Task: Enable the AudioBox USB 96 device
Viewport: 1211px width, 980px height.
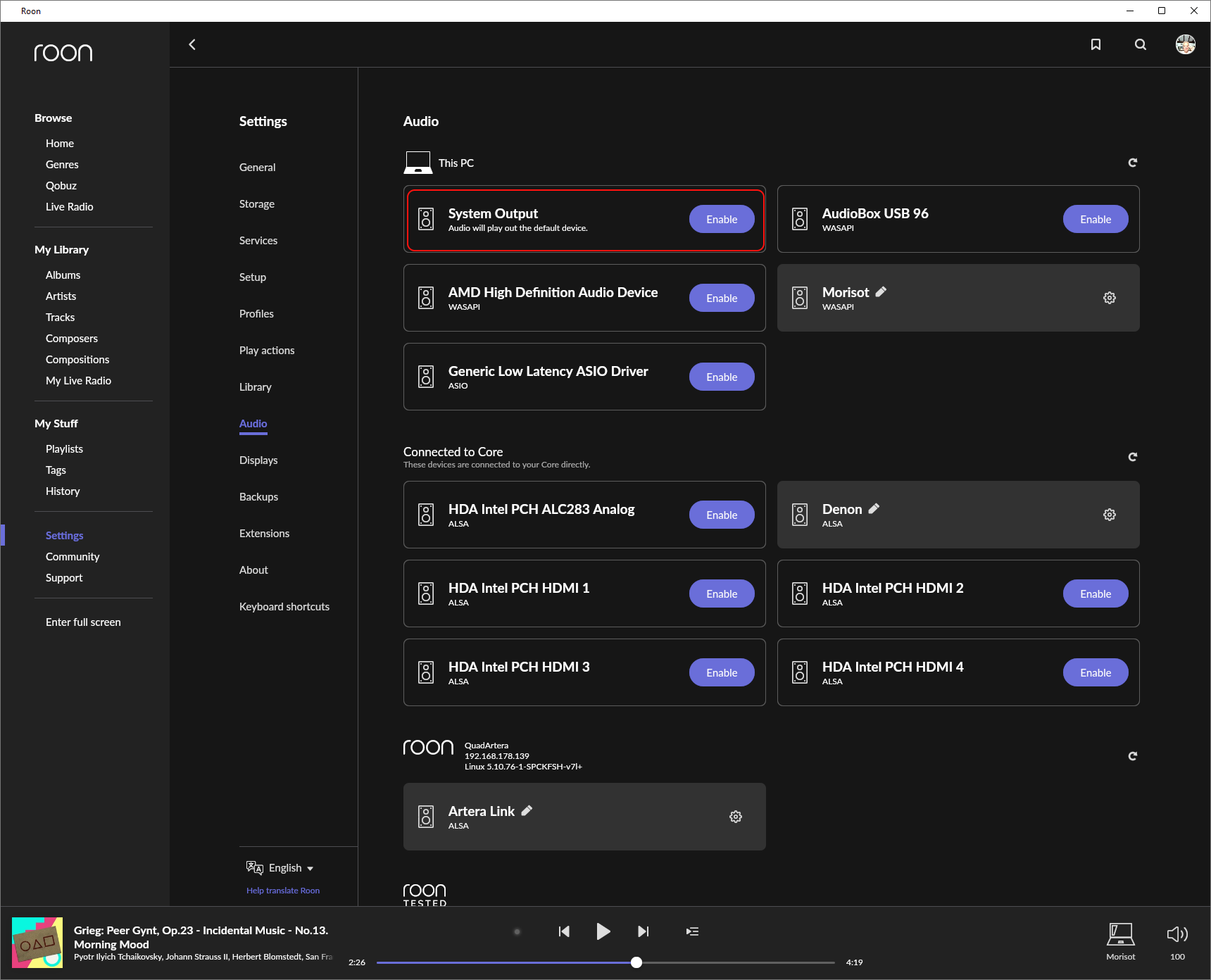Action: pos(1095,219)
